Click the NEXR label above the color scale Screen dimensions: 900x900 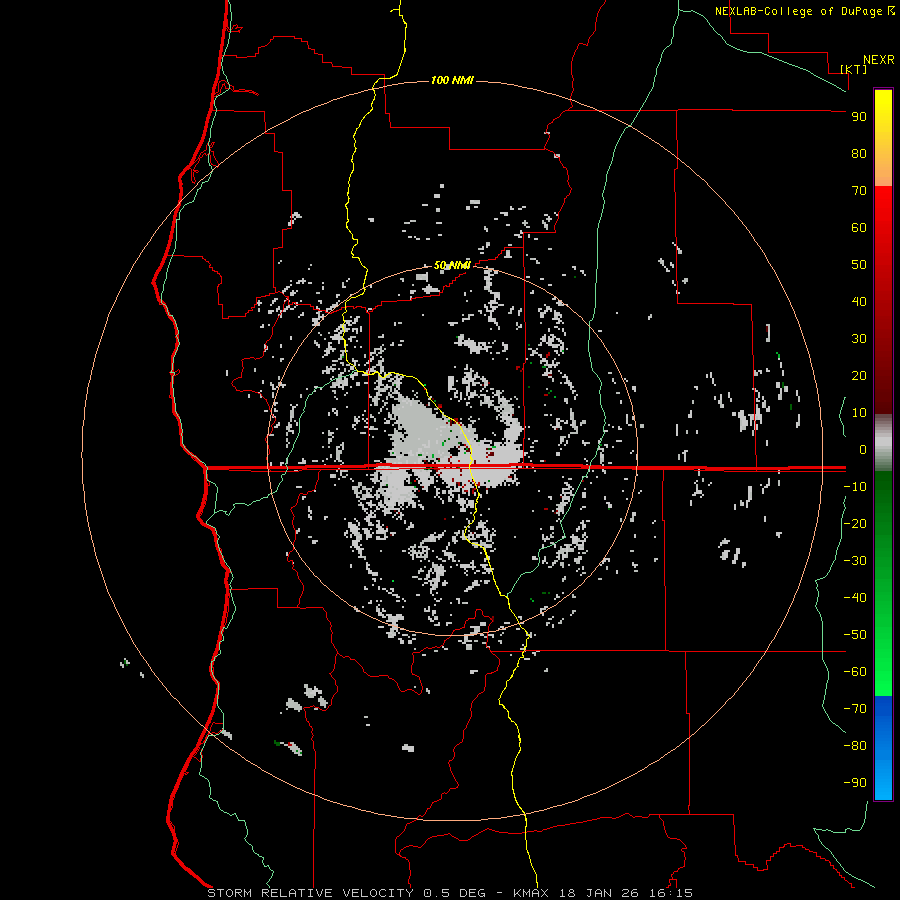pos(879,60)
